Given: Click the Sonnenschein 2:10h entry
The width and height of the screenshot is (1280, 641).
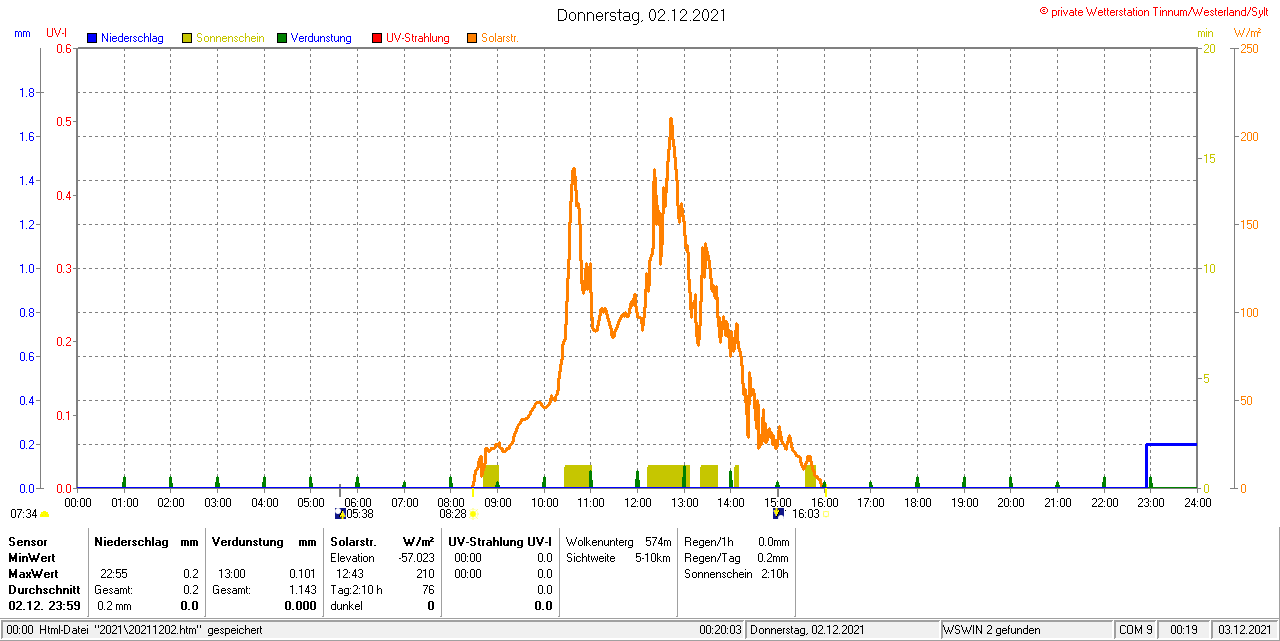Looking at the screenshot, I should point(737,574).
